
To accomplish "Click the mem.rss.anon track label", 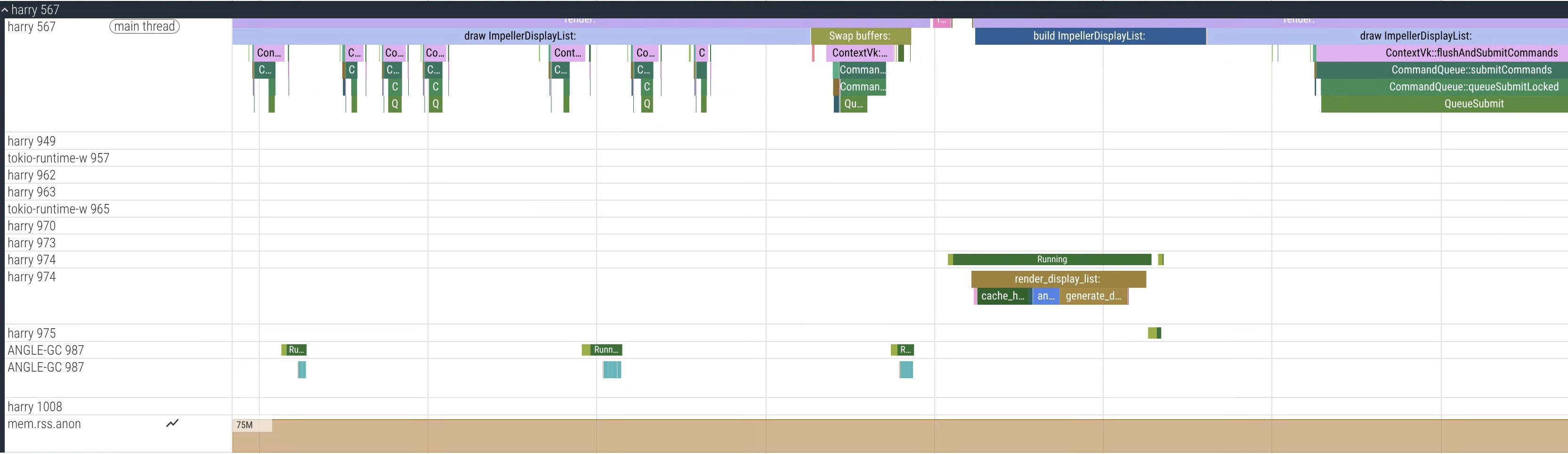I will (x=44, y=424).
